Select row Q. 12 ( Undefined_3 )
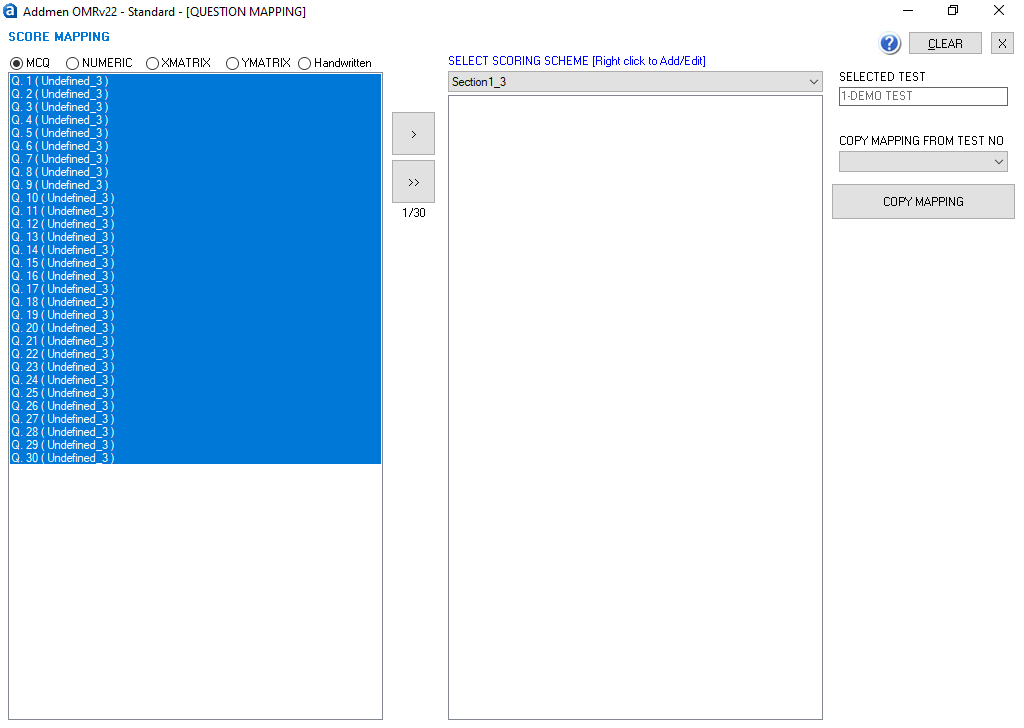1024x728 pixels. tap(195, 224)
